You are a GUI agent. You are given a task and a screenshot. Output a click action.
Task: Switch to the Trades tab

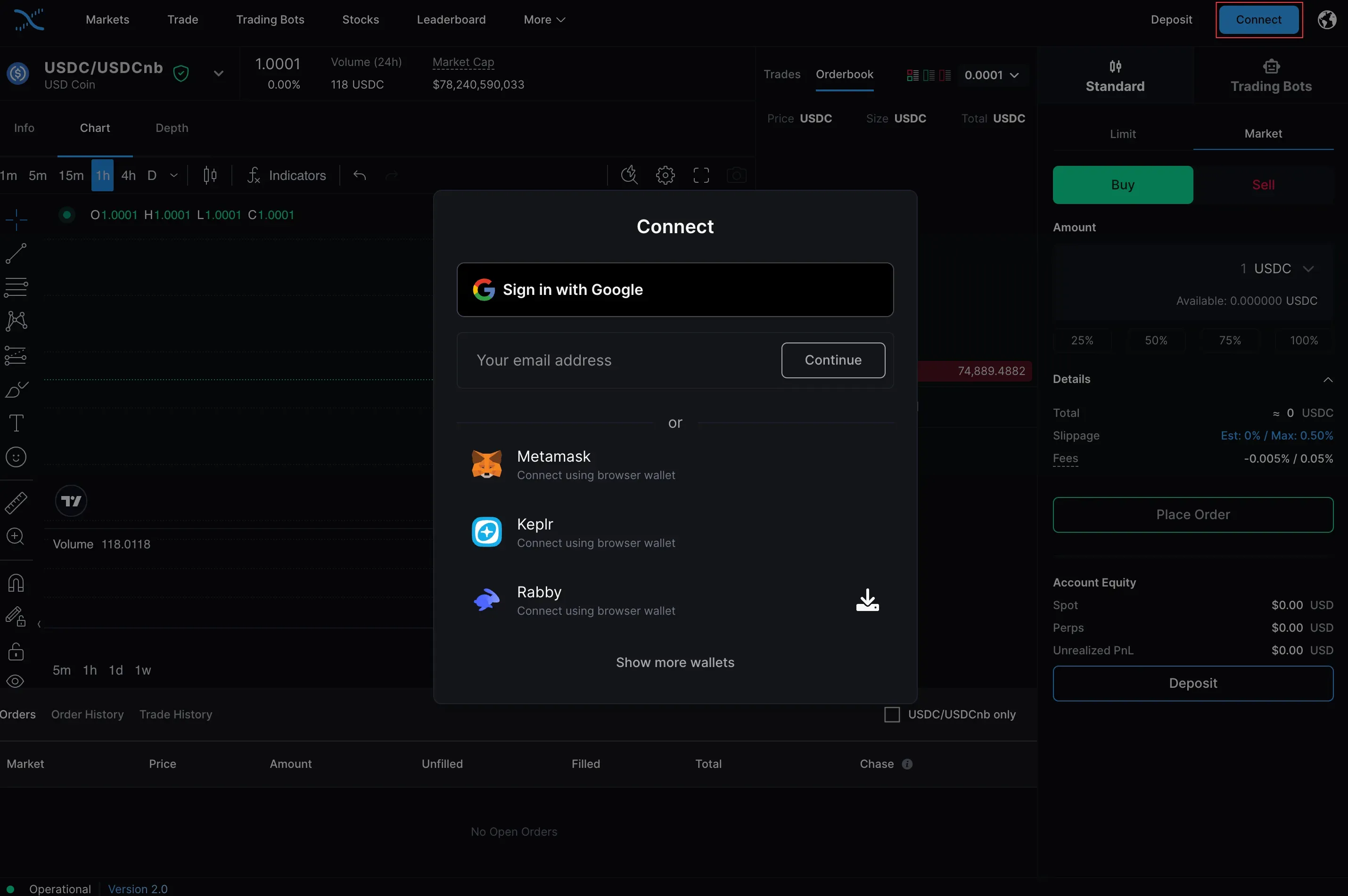[x=781, y=74]
